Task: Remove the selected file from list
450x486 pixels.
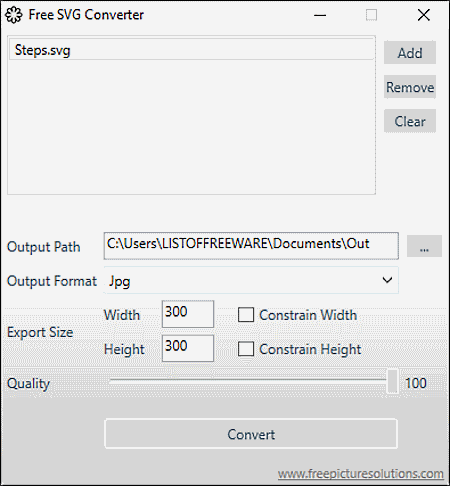Action: [410, 87]
